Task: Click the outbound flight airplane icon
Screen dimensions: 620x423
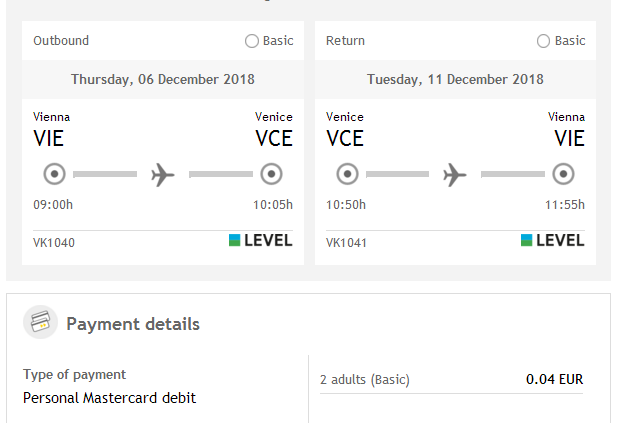Action: coord(163,174)
